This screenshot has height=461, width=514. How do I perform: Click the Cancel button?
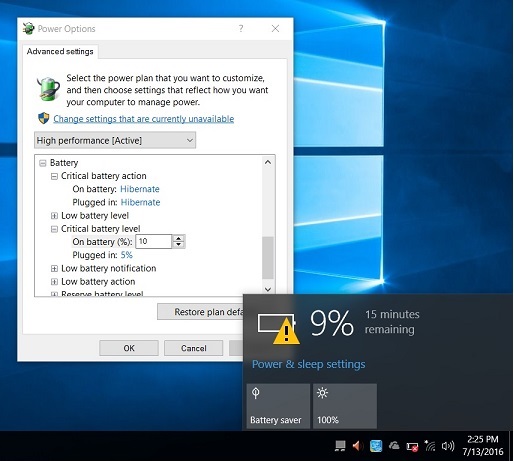[x=194, y=348]
